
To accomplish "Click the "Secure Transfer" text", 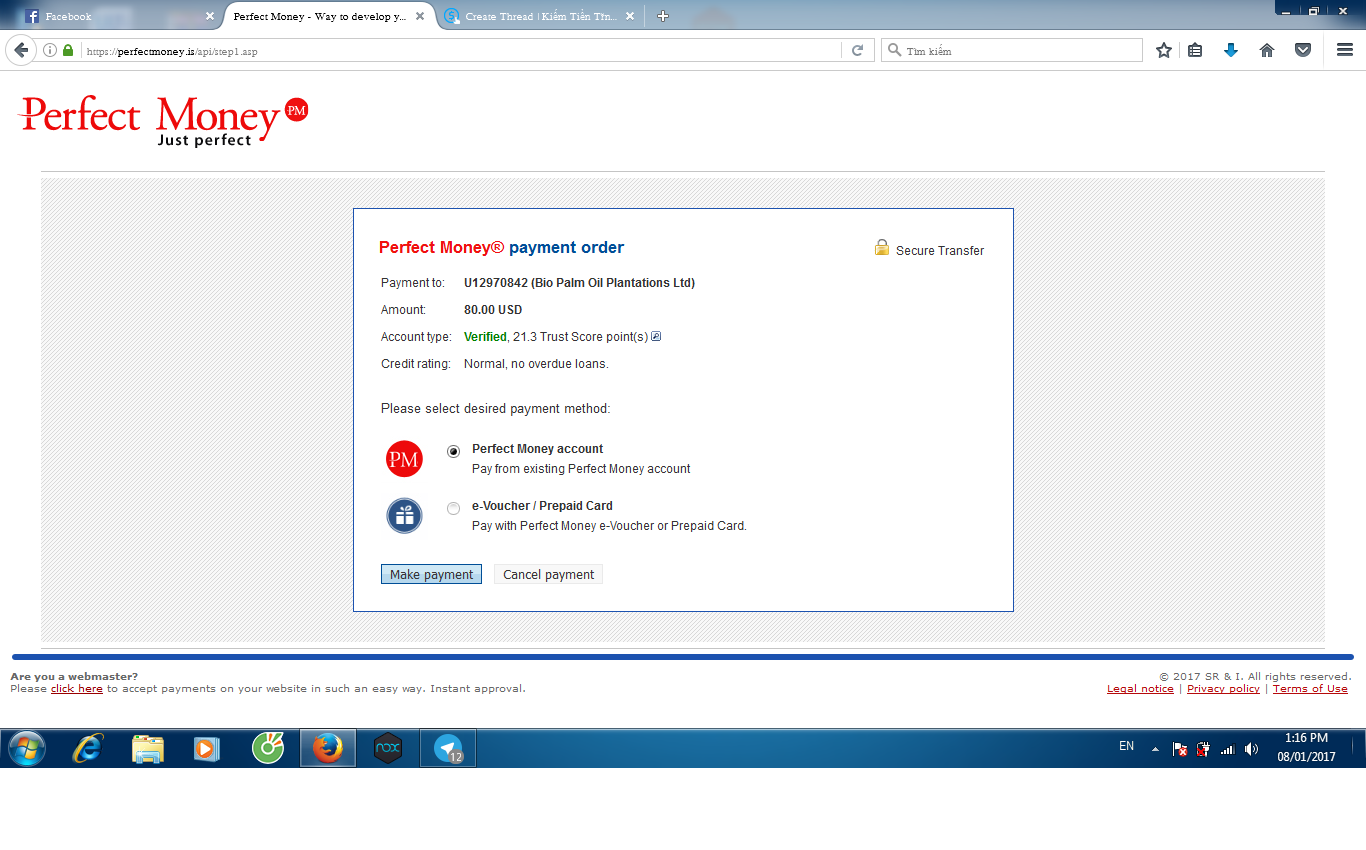I will pyautogui.click(x=940, y=251).
